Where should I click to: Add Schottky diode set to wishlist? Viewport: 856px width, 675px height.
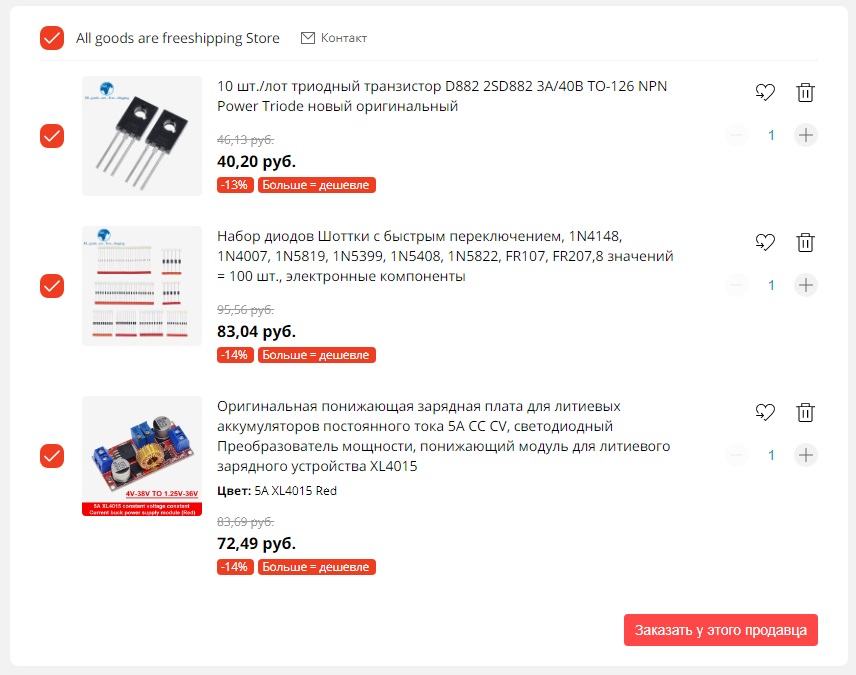pyautogui.click(x=765, y=242)
